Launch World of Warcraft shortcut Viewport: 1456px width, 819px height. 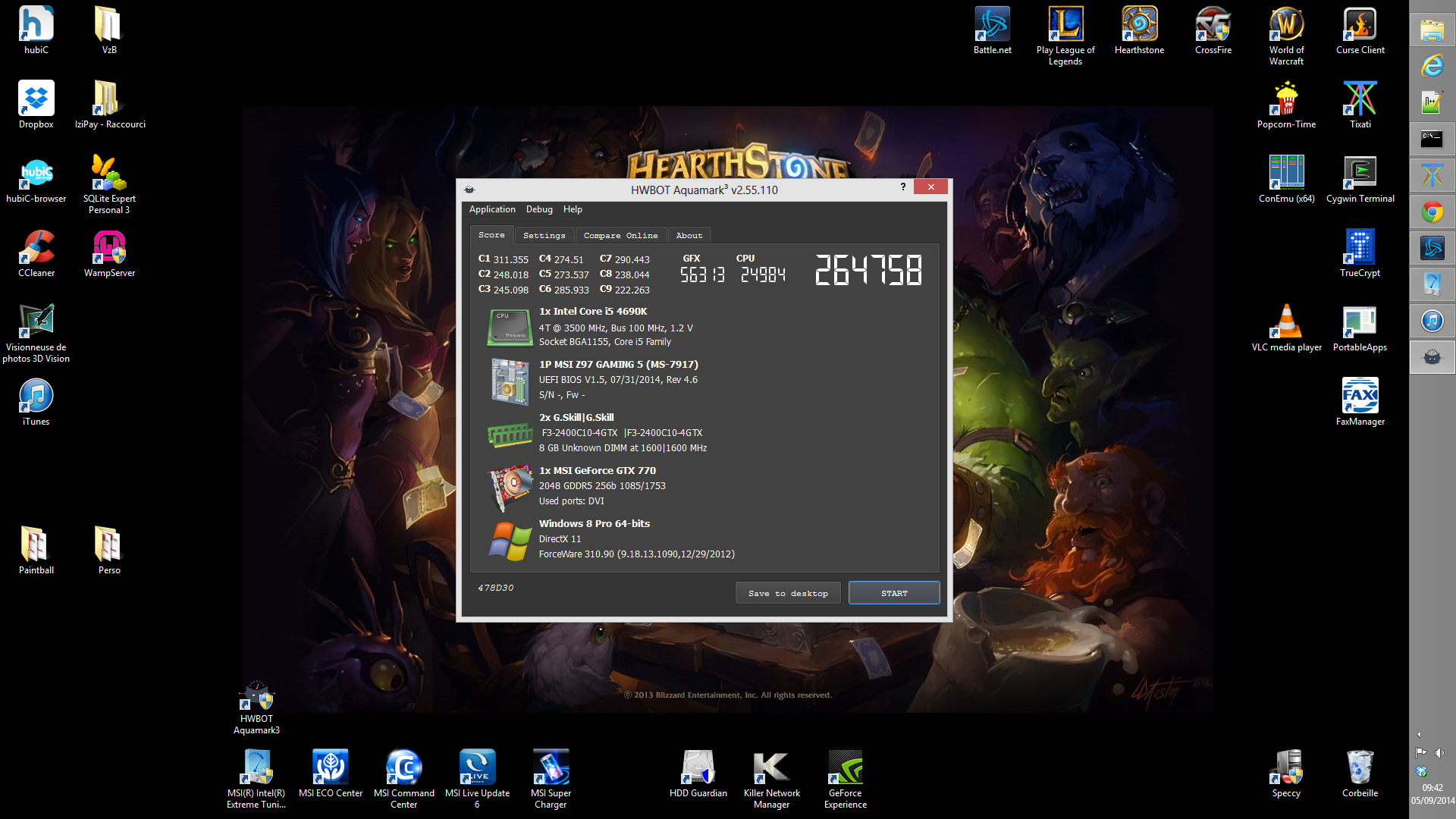pos(1286,36)
